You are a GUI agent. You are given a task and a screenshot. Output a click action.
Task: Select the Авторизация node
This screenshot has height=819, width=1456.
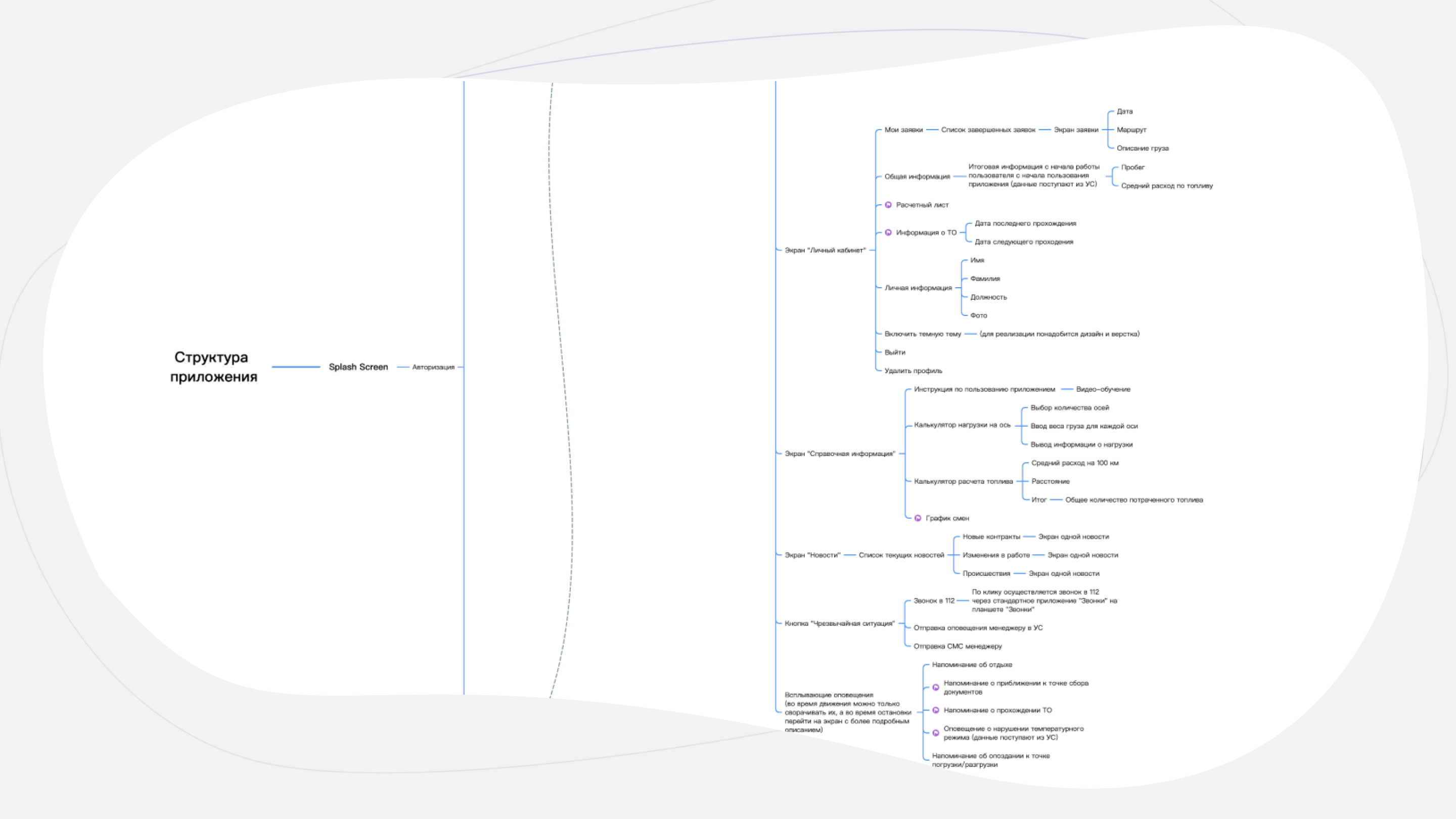coord(433,368)
